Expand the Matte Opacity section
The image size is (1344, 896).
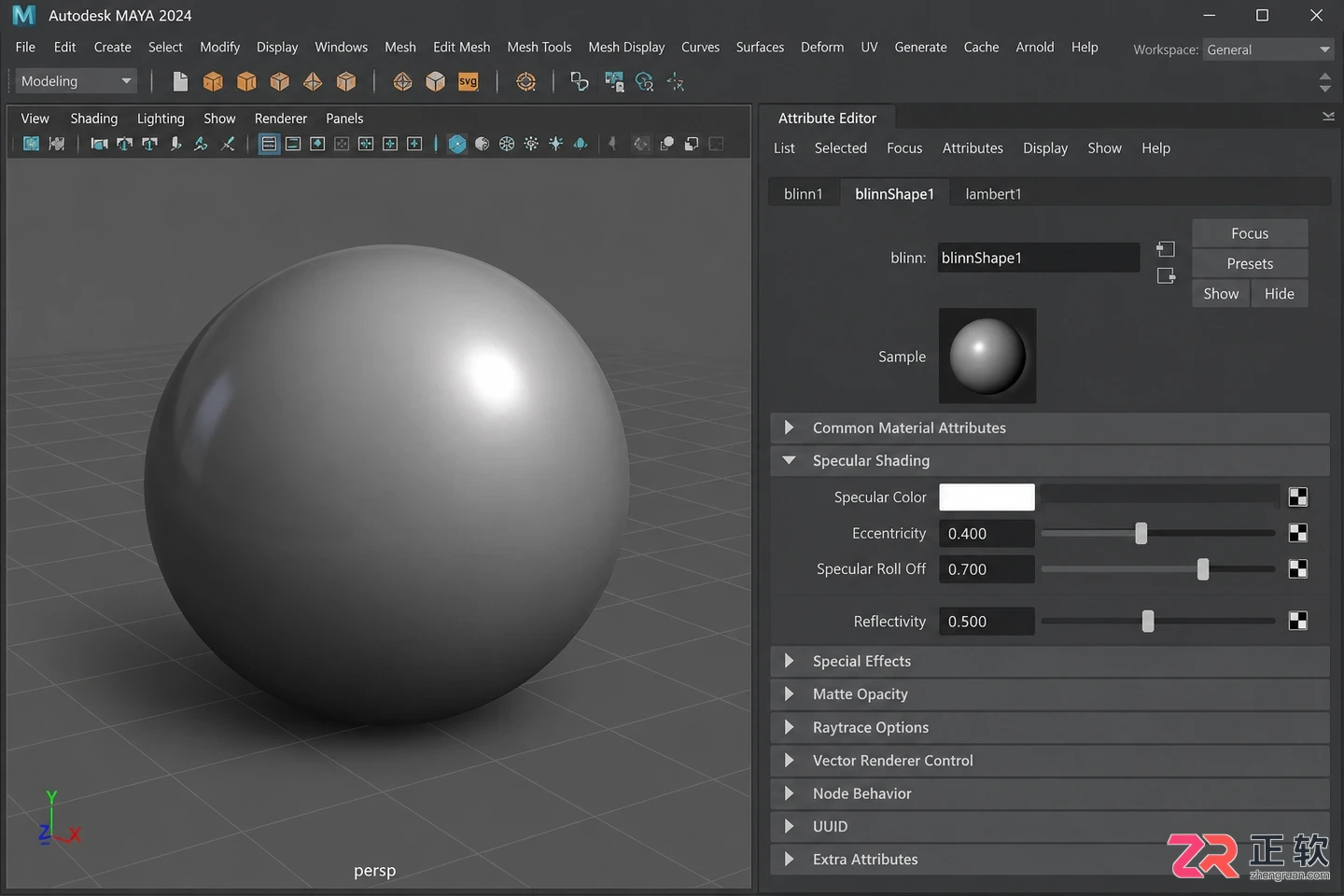pos(1050,694)
